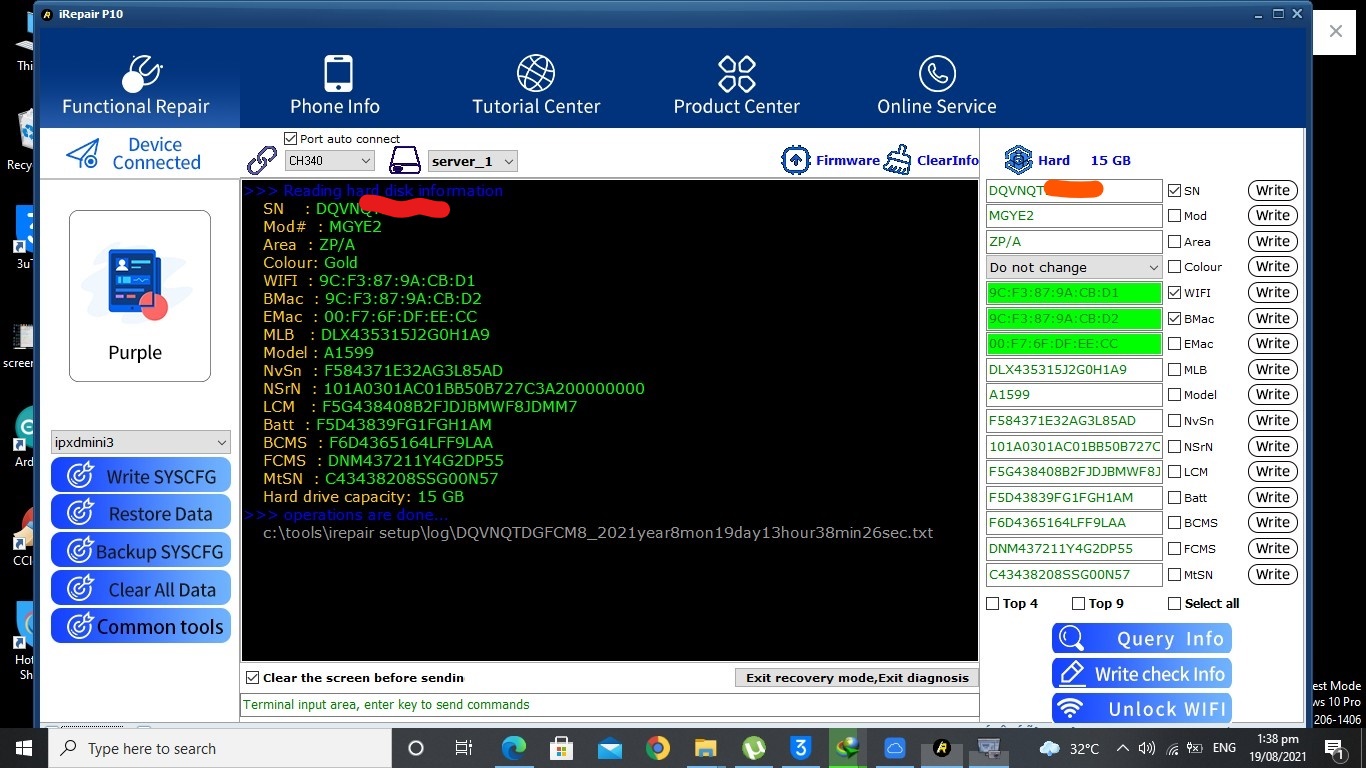Viewport: 1366px width, 768px height.
Task: Click the ClearInfo broom icon
Action: (898, 160)
